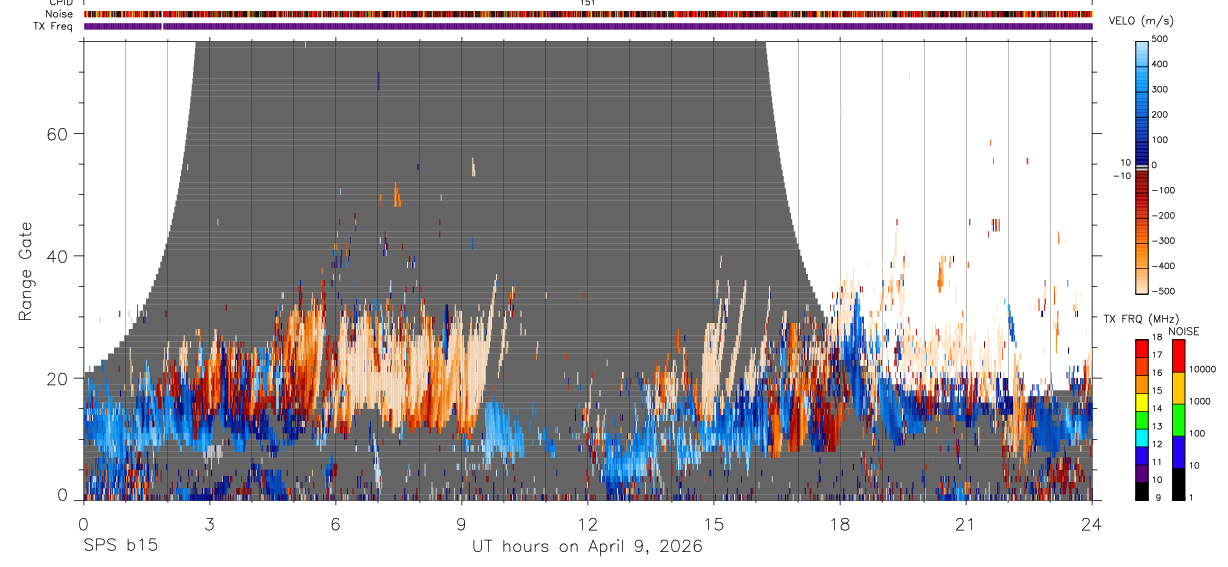Click the '3' hour tick label
This screenshot has width=1228, height=567.
click(209, 524)
